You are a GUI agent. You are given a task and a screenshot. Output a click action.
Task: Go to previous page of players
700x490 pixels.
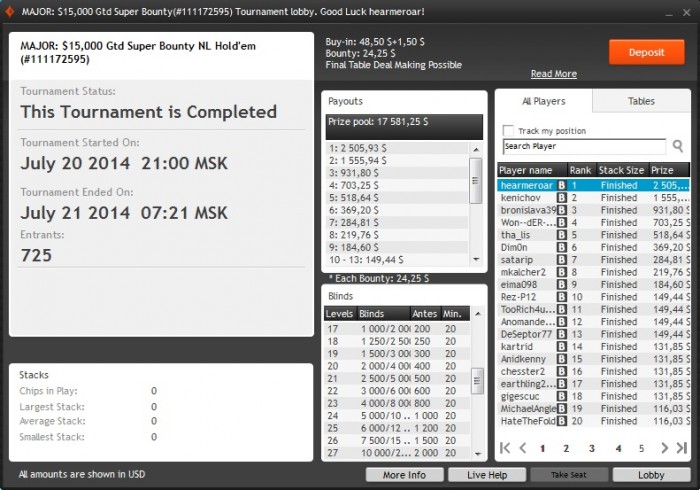tap(523, 448)
